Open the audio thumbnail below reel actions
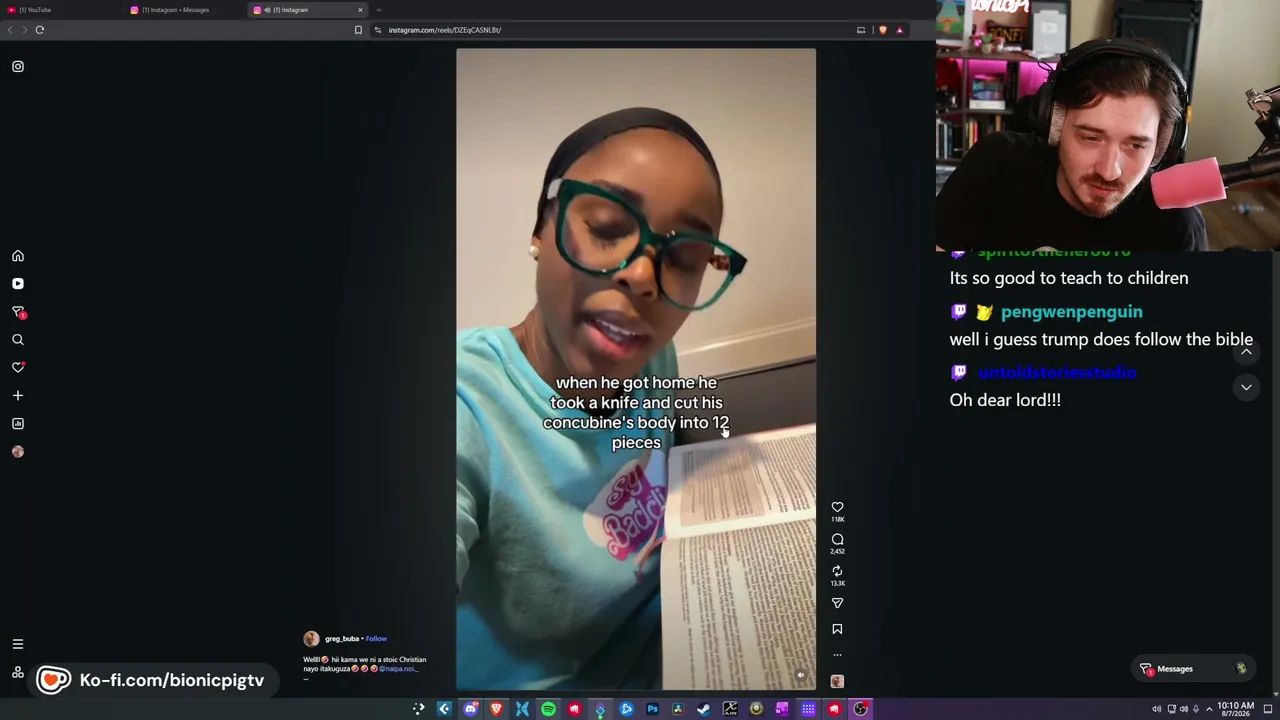This screenshot has height=720, width=1280. tap(837, 681)
